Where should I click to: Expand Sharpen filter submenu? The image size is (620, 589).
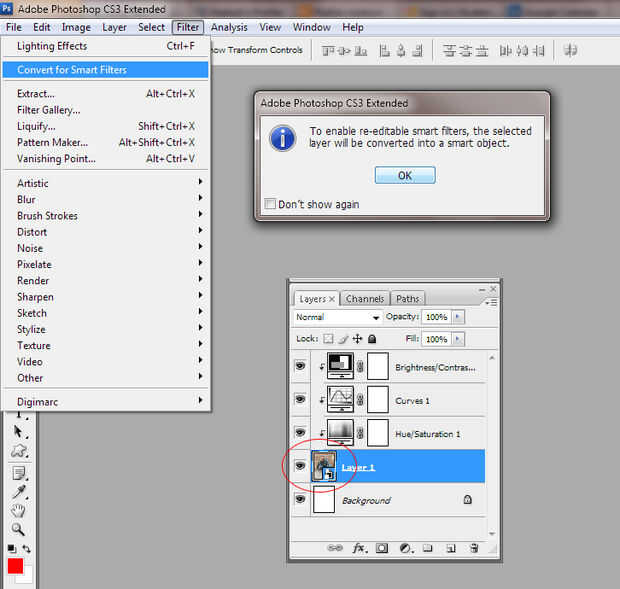[106, 296]
